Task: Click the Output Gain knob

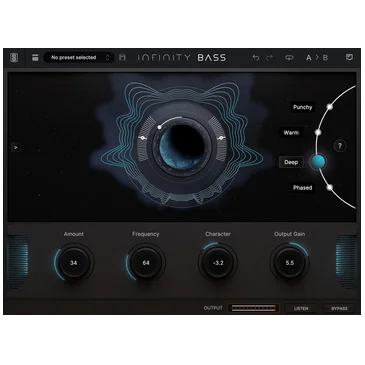Action: [x=290, y=263]
